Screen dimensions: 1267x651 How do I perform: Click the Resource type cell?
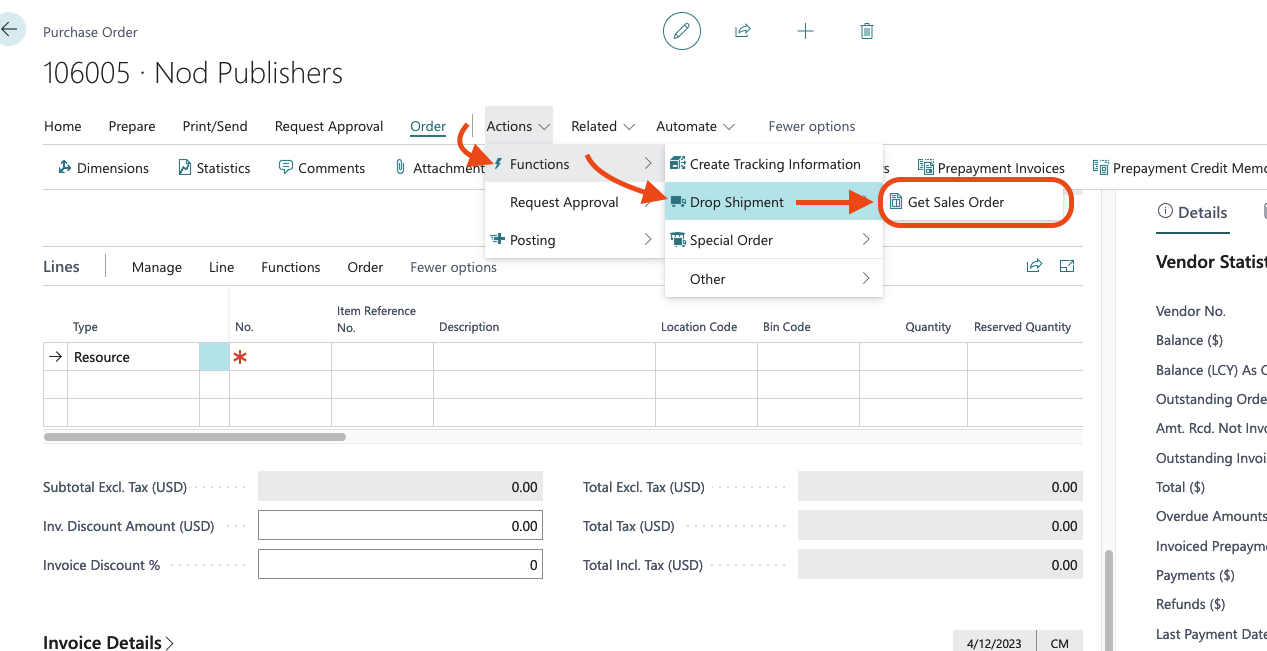[134, 357]
